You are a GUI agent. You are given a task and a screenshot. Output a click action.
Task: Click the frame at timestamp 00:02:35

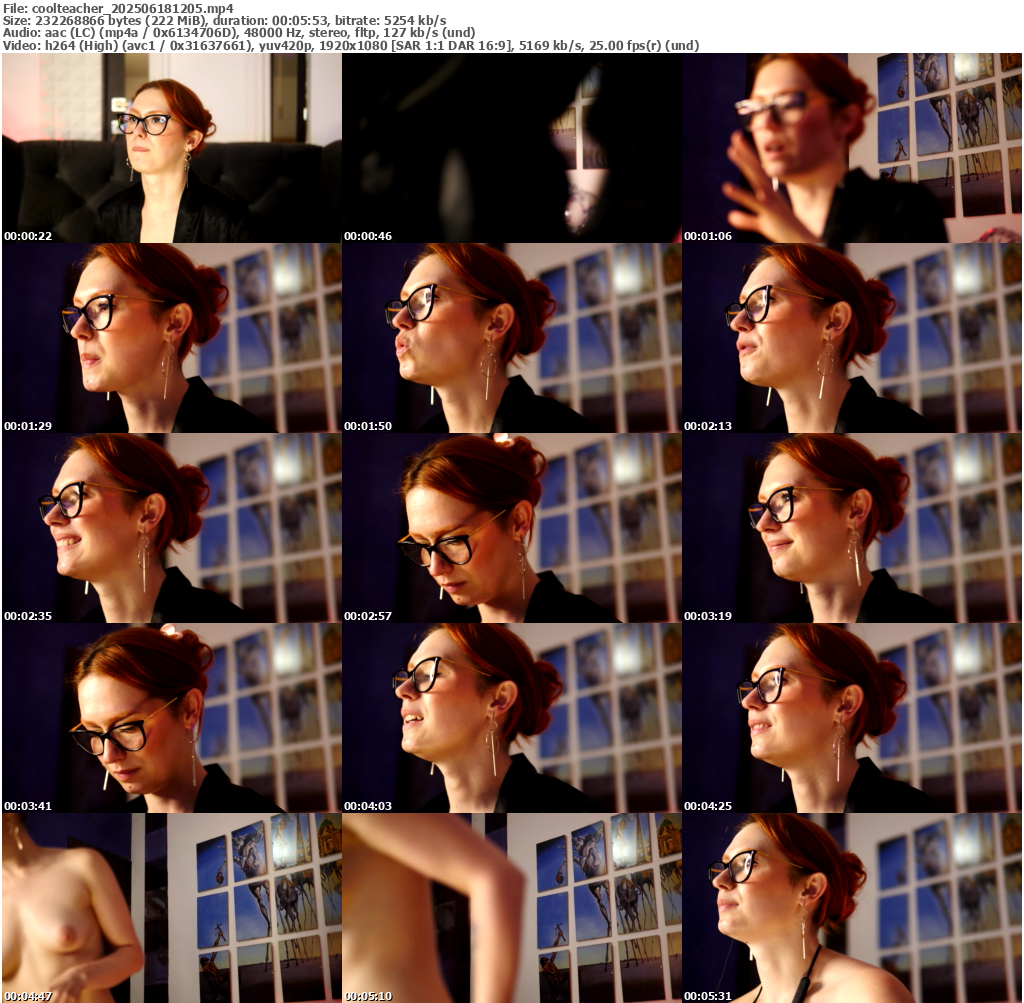point(171,528)
